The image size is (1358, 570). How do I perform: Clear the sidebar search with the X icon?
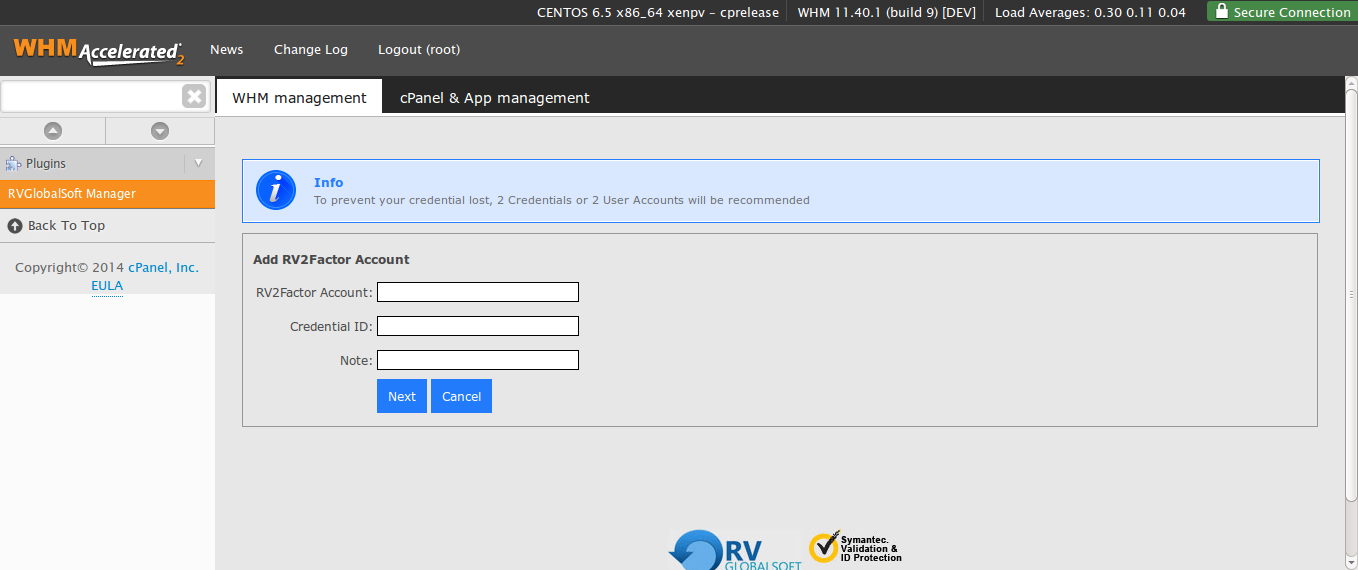tap(194, 96)
